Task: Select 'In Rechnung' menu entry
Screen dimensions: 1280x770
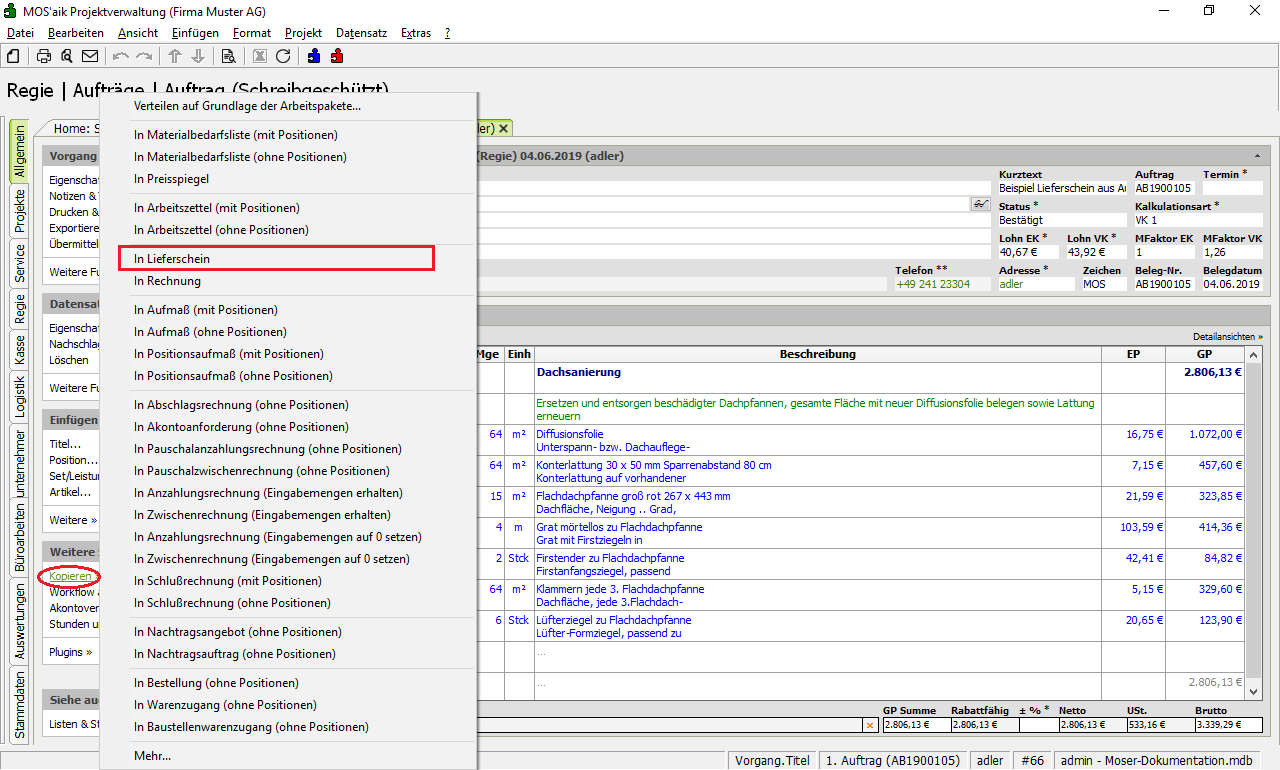Action: (167, 281)
